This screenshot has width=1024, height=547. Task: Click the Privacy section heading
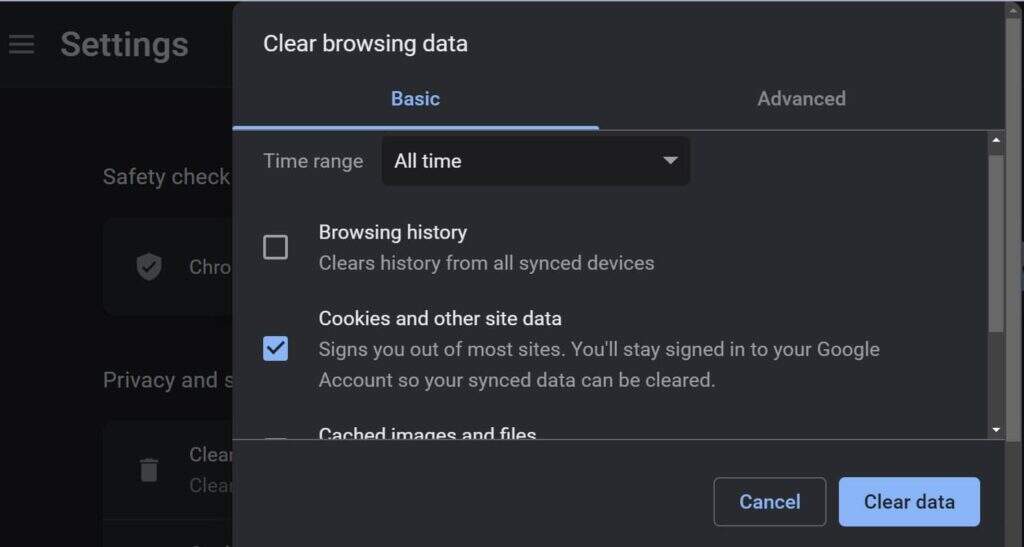[x=160, y=380]
